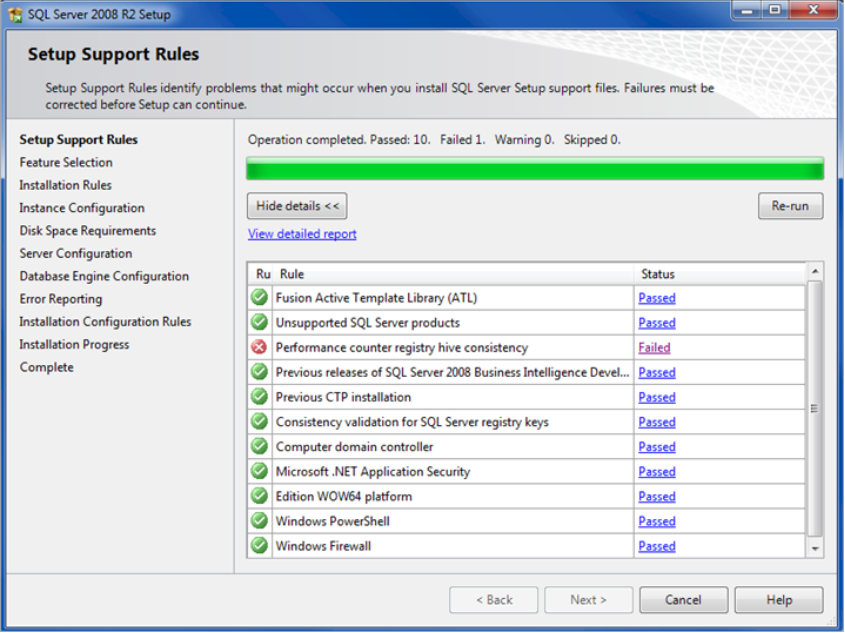Open Passed status for Previous releases of SQL Server 2008
This screenshot has height=633, width=845.
point(657,372)
